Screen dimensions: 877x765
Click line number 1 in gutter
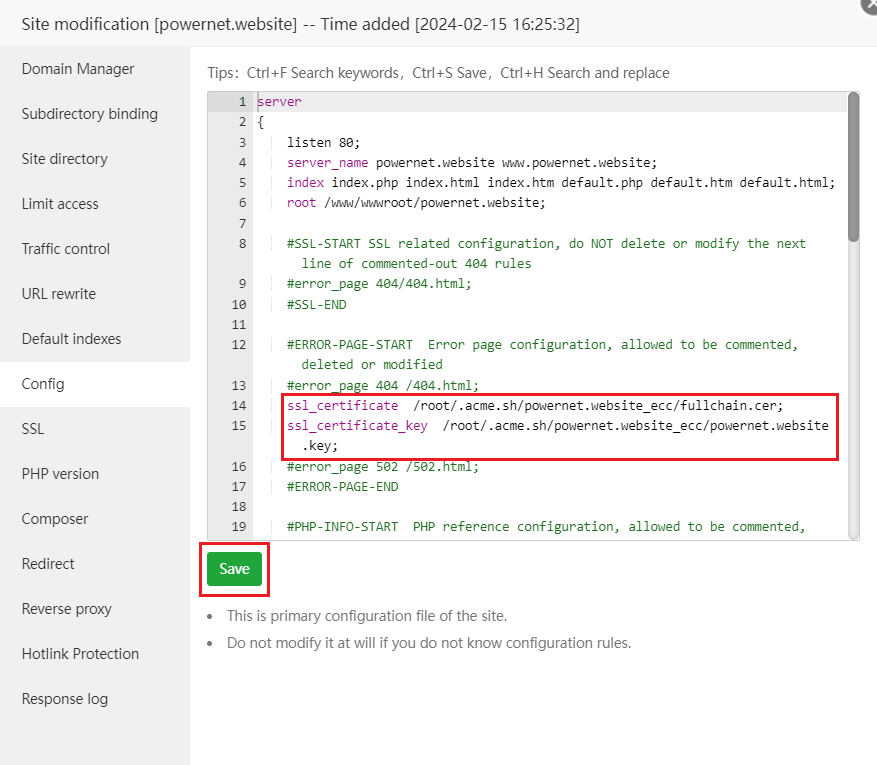point(241,102)
